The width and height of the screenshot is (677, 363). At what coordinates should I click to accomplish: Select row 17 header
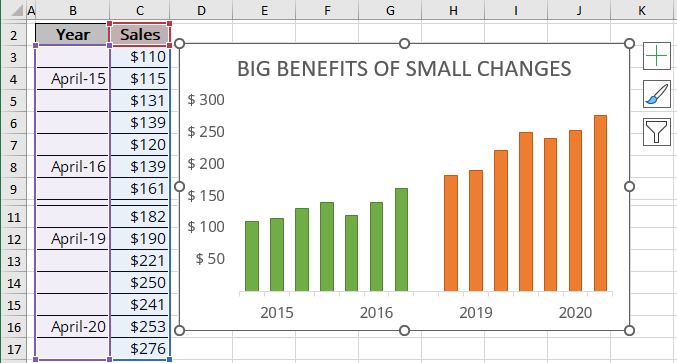point(13,349)
